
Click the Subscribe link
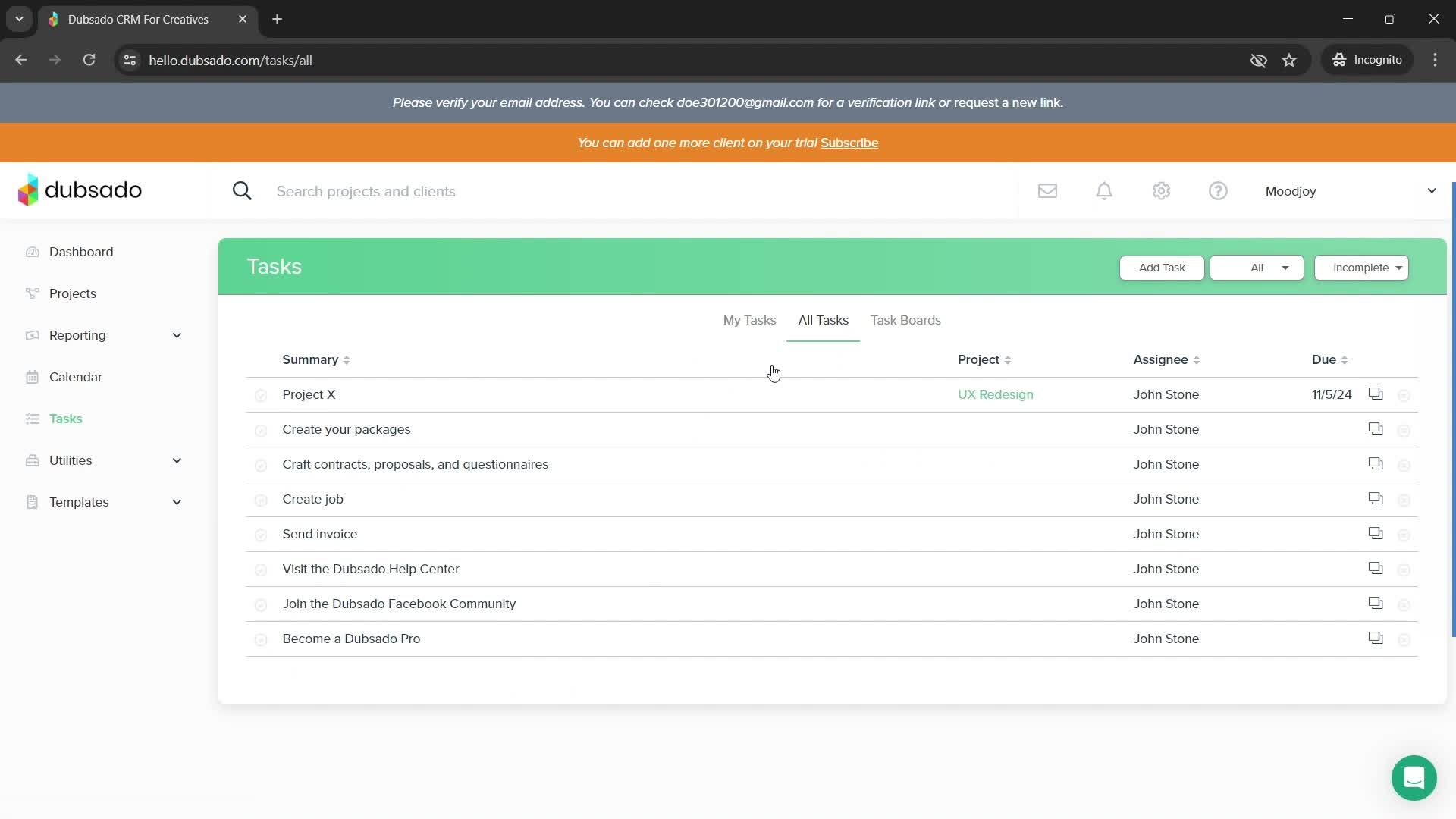(849, 143)
